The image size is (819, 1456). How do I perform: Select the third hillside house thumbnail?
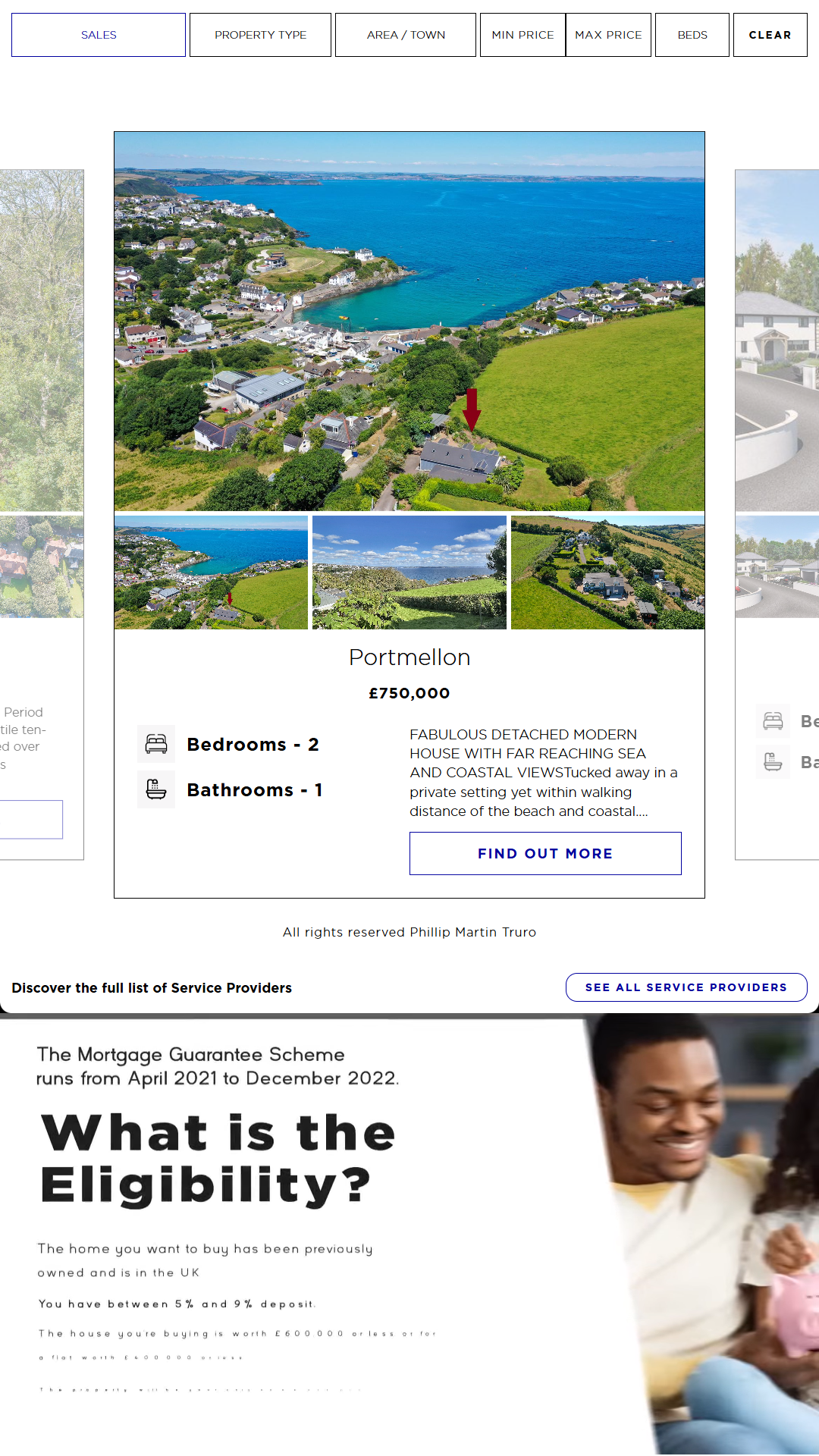[x=607, y=573]
